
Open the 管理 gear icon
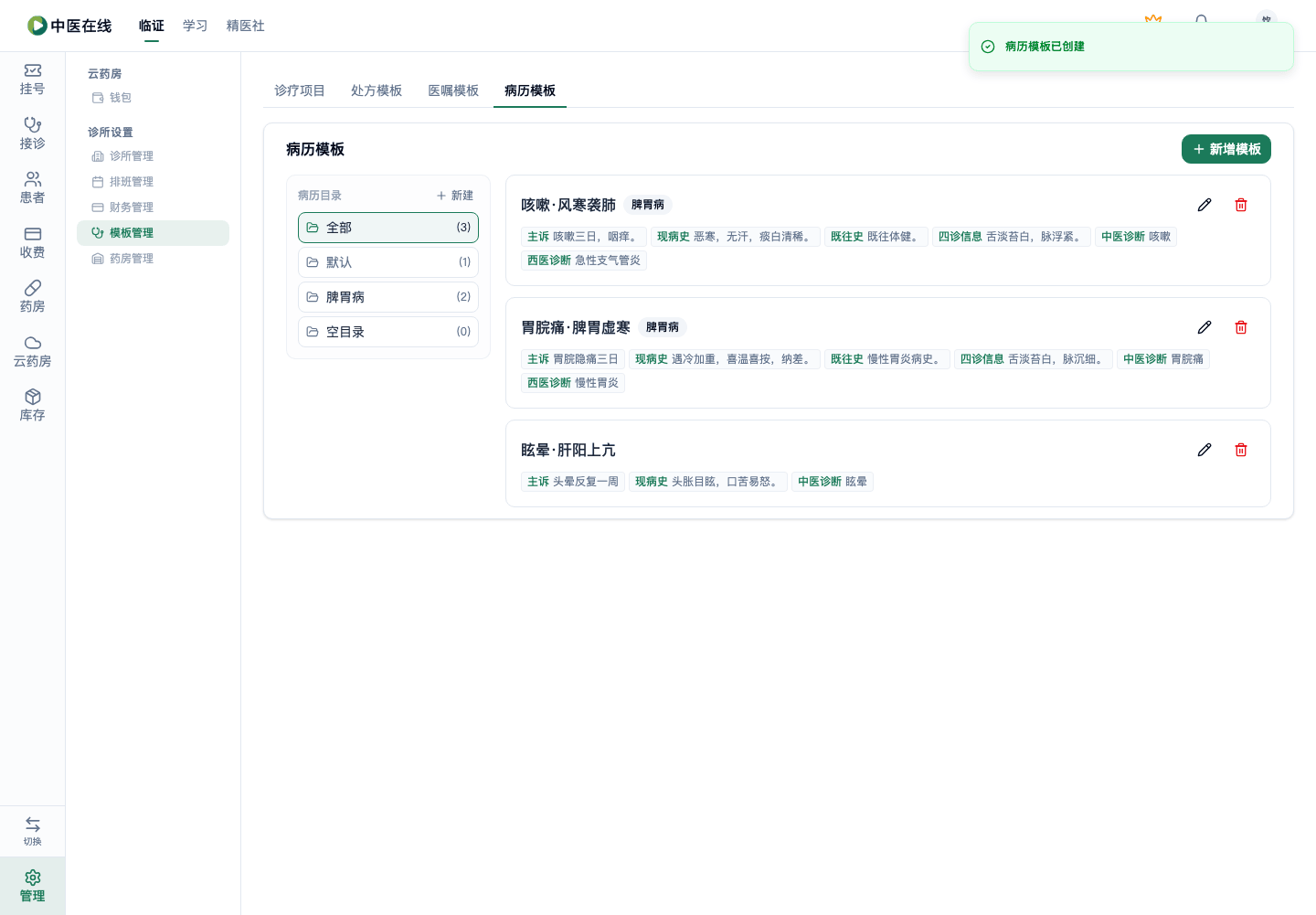point(32,886)
